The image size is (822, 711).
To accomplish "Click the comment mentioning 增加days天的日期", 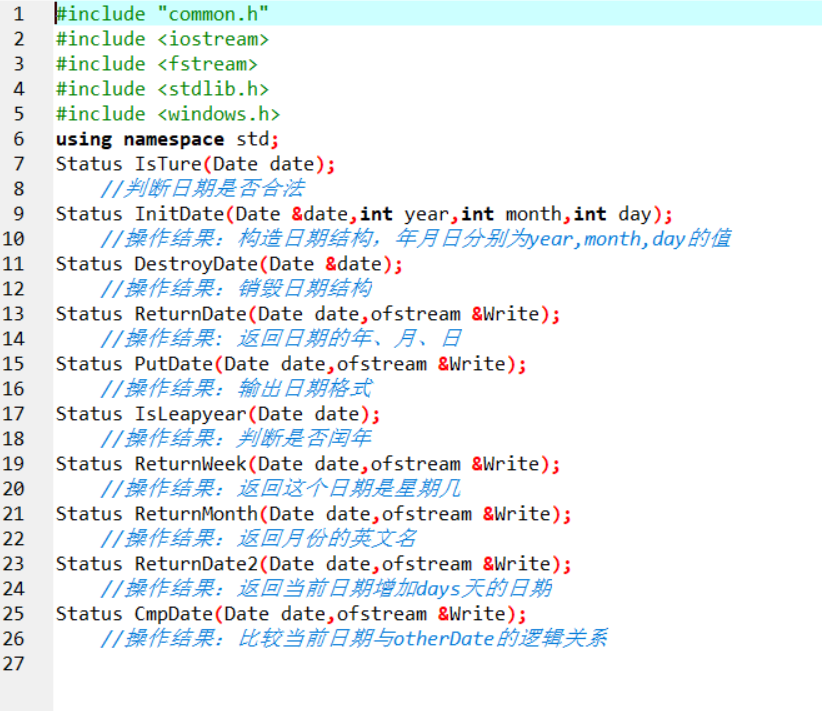I will (326, 589).
